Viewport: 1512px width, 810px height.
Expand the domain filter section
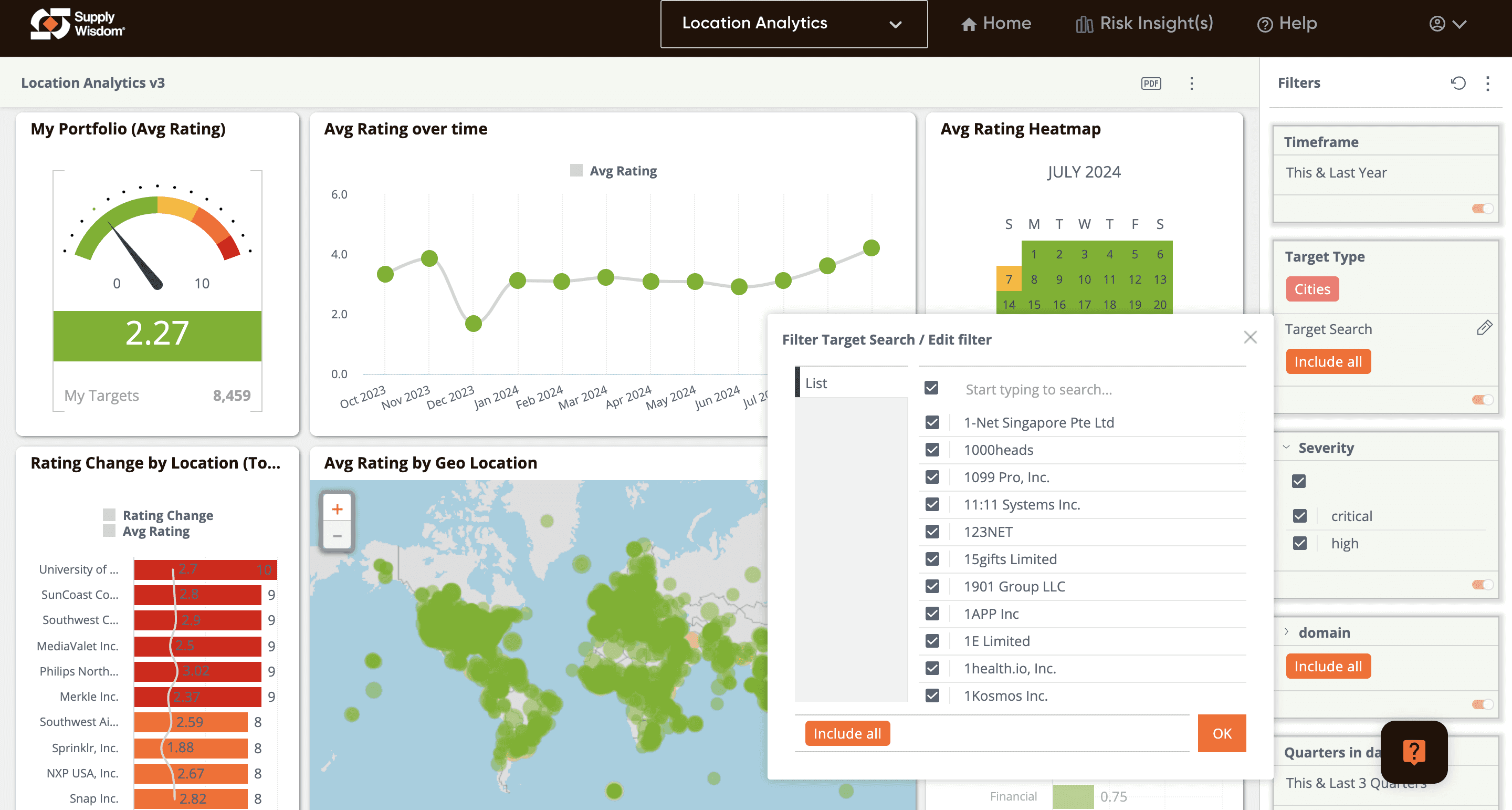pos(1286,632)
